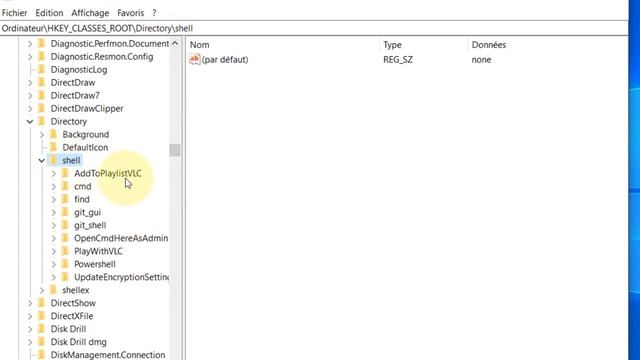
Task: Expand the DirectShow key
Action: [30, 303]
